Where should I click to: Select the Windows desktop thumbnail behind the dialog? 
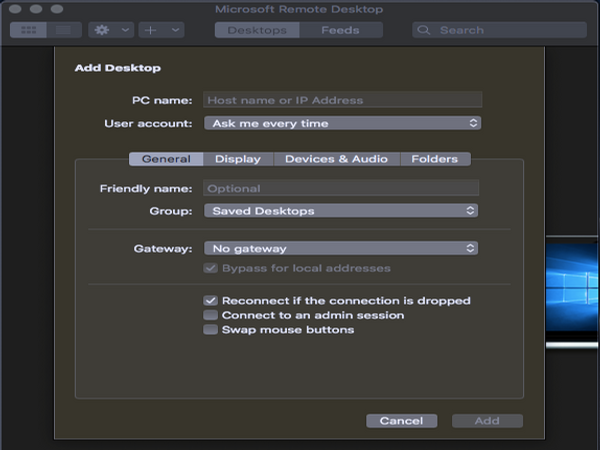coord(572,288)
